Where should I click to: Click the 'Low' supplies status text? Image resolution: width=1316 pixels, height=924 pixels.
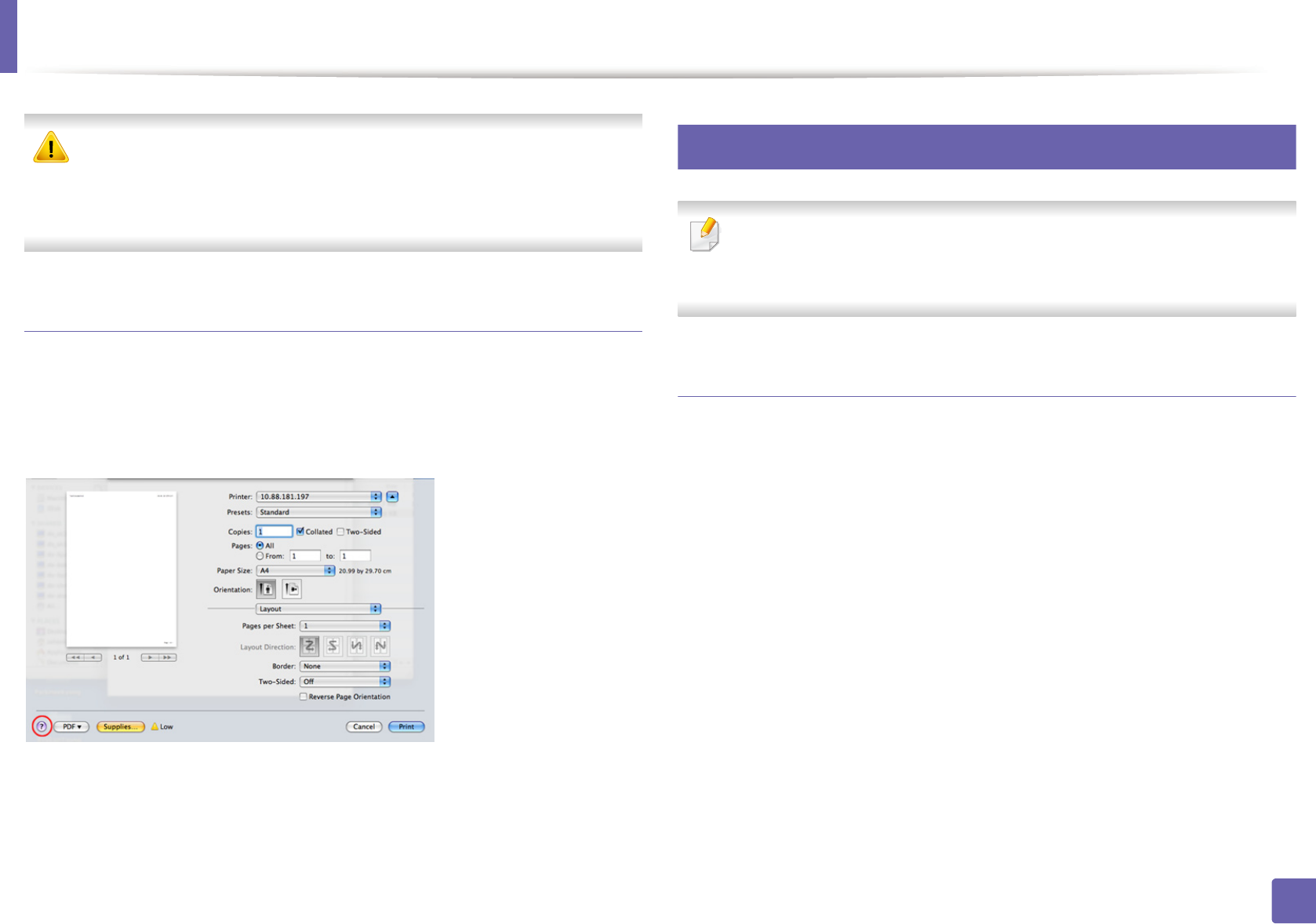tap(167, 727)
